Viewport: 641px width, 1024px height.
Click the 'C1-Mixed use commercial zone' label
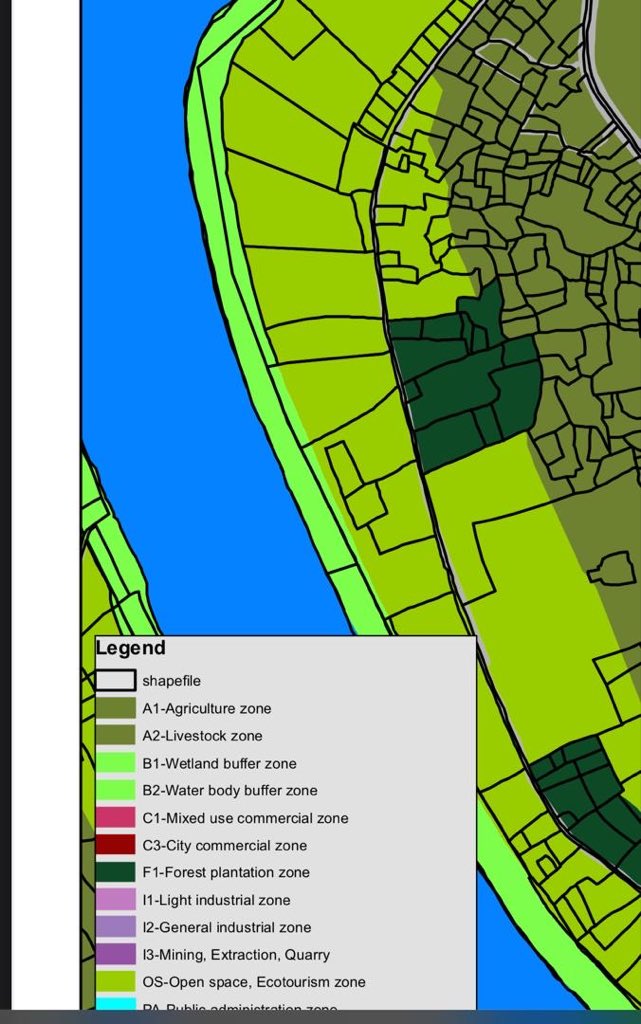pos(245,818)
